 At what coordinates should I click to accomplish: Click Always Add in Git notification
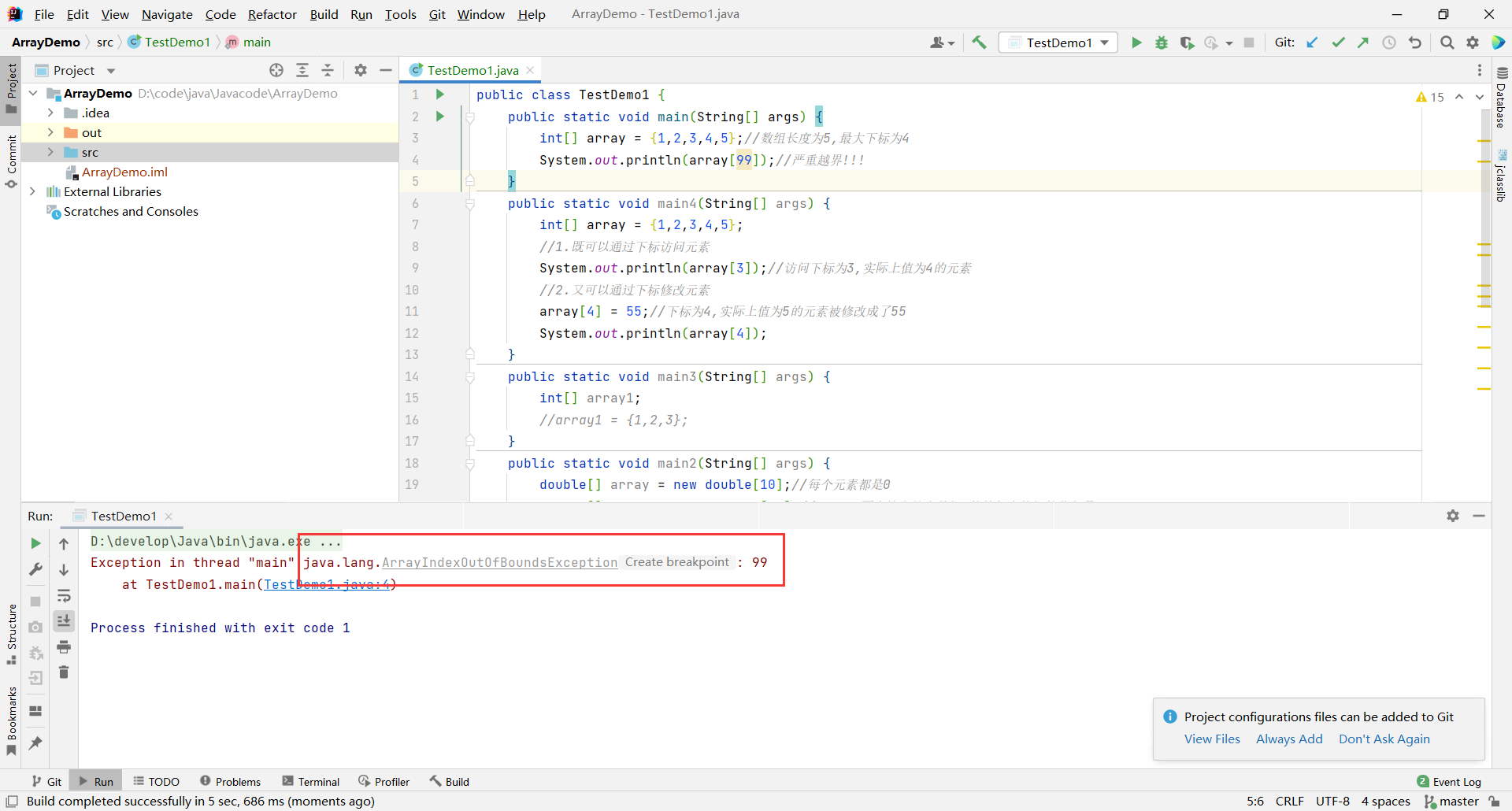(1289, 739)
